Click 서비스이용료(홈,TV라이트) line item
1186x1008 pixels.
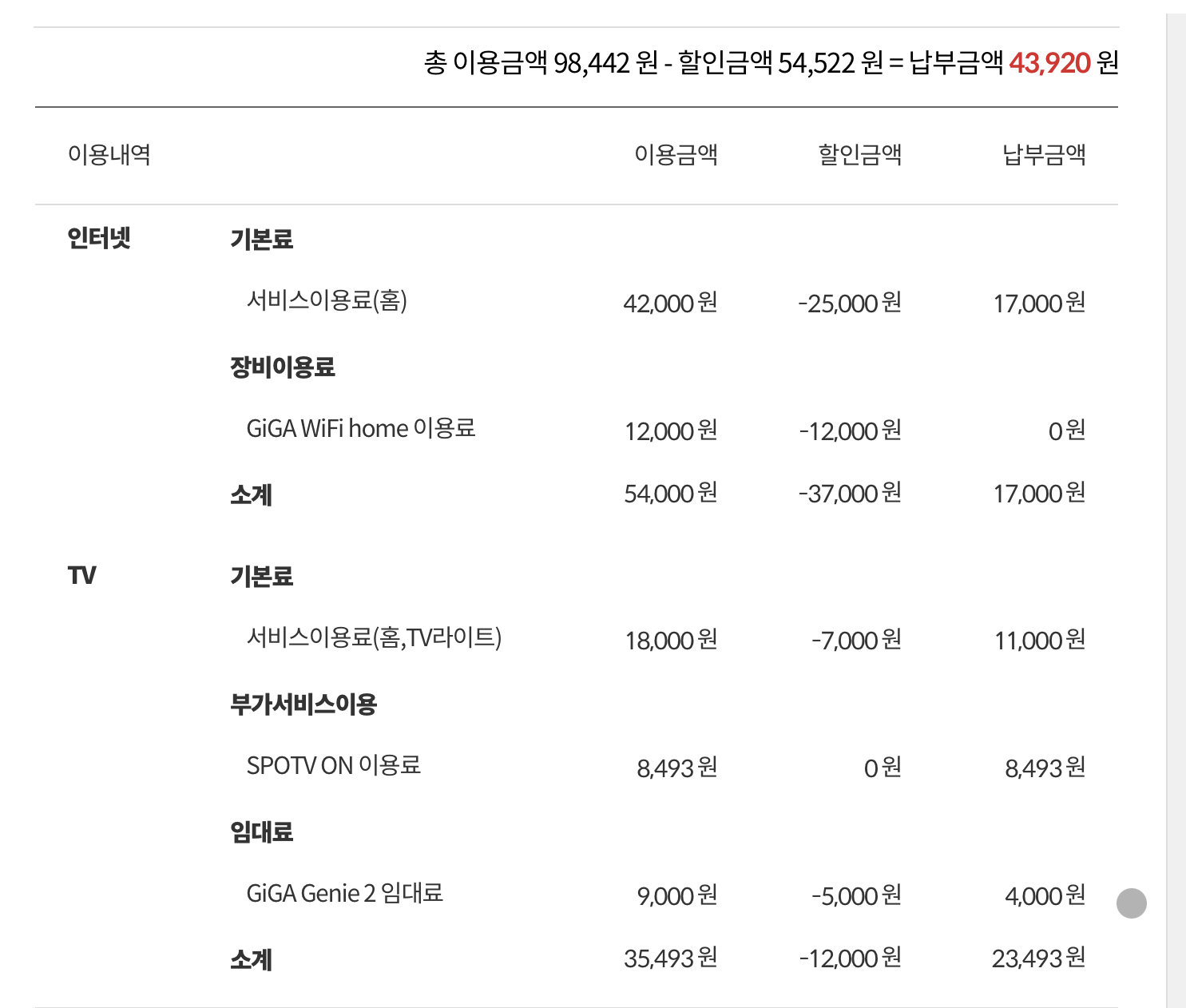click(374, 638)
